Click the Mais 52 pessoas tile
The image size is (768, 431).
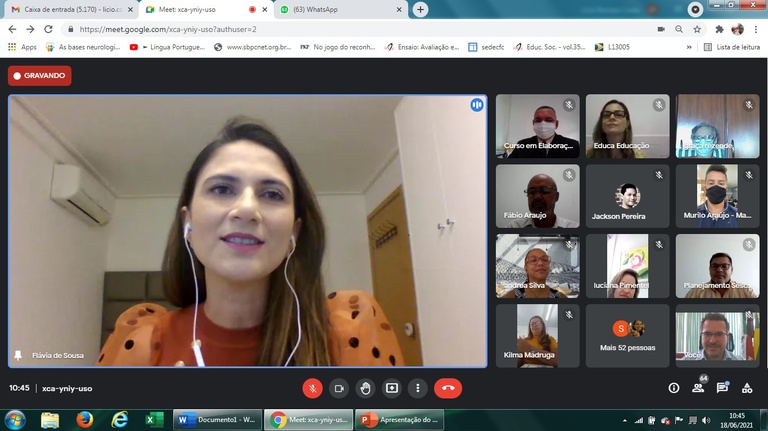[628, 336]
